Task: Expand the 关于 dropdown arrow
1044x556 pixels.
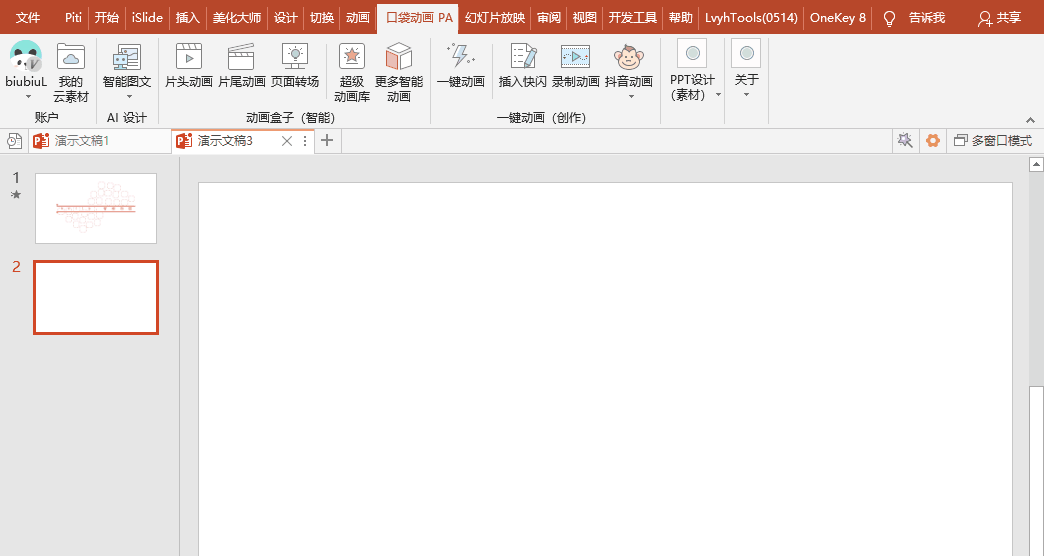Action: tap(746, 95)
